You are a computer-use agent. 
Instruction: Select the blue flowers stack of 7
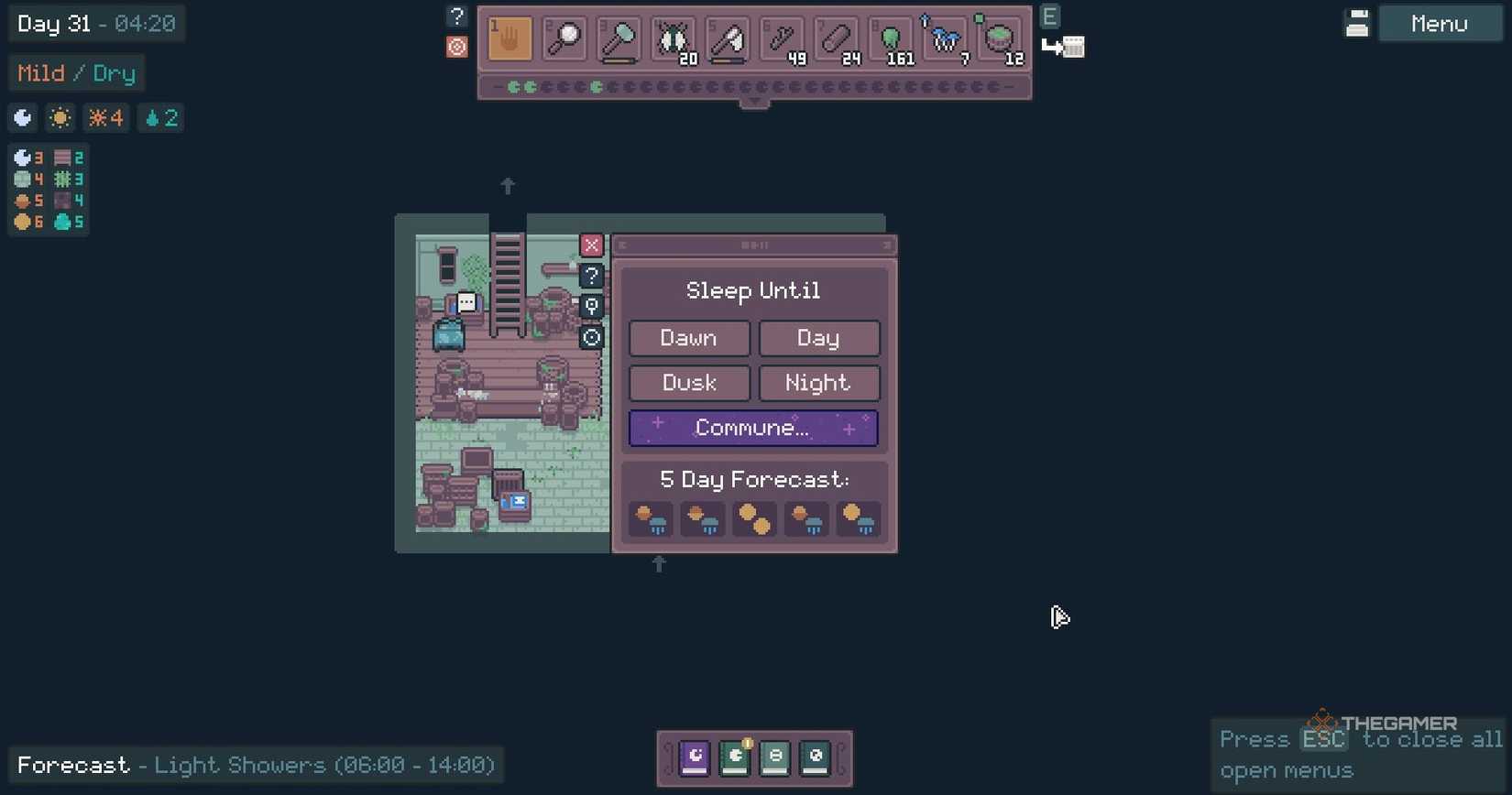(945, 39)
